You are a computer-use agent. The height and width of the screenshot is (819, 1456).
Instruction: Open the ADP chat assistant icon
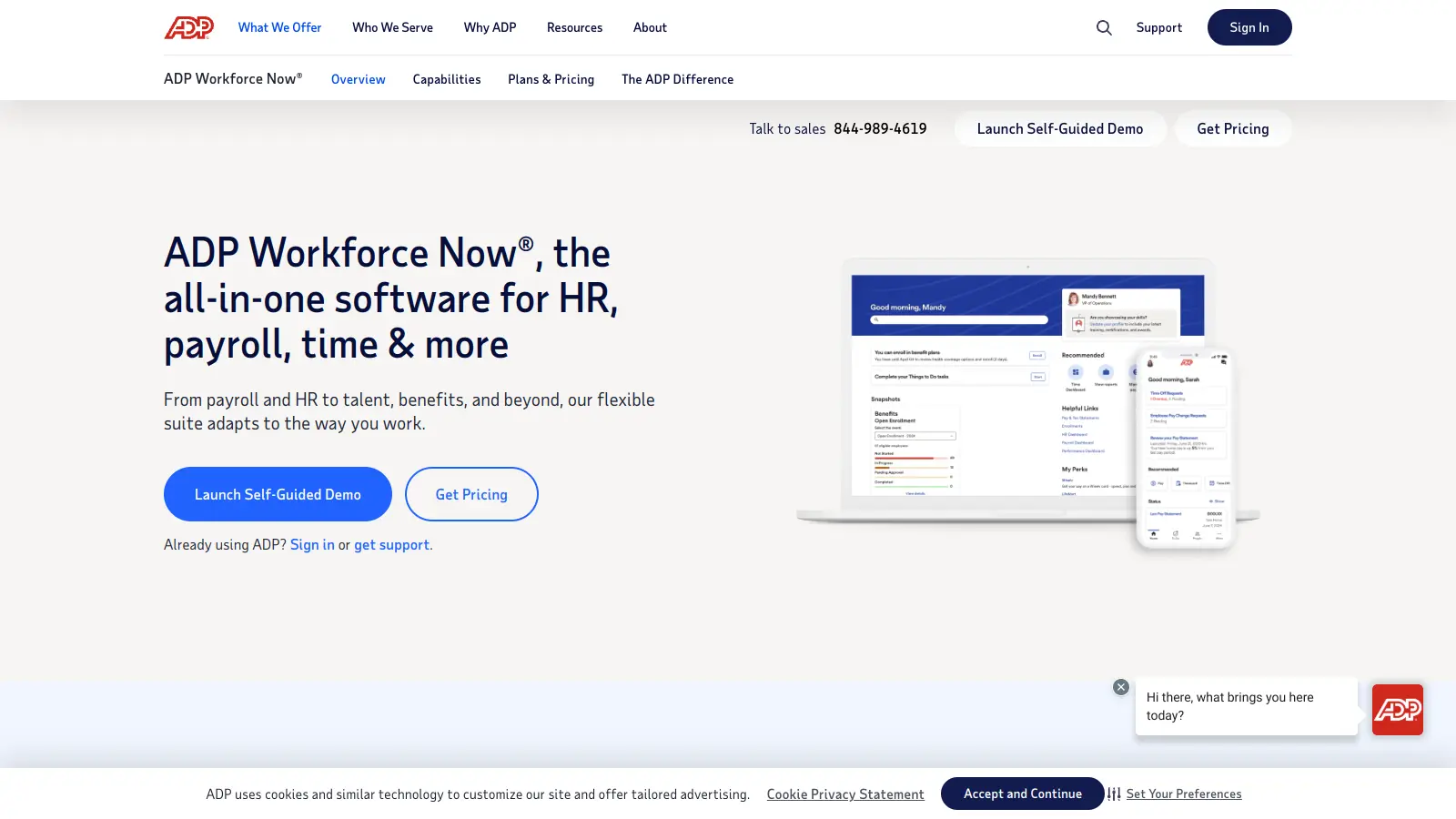pyautogui.click(x=1398, y=709)
